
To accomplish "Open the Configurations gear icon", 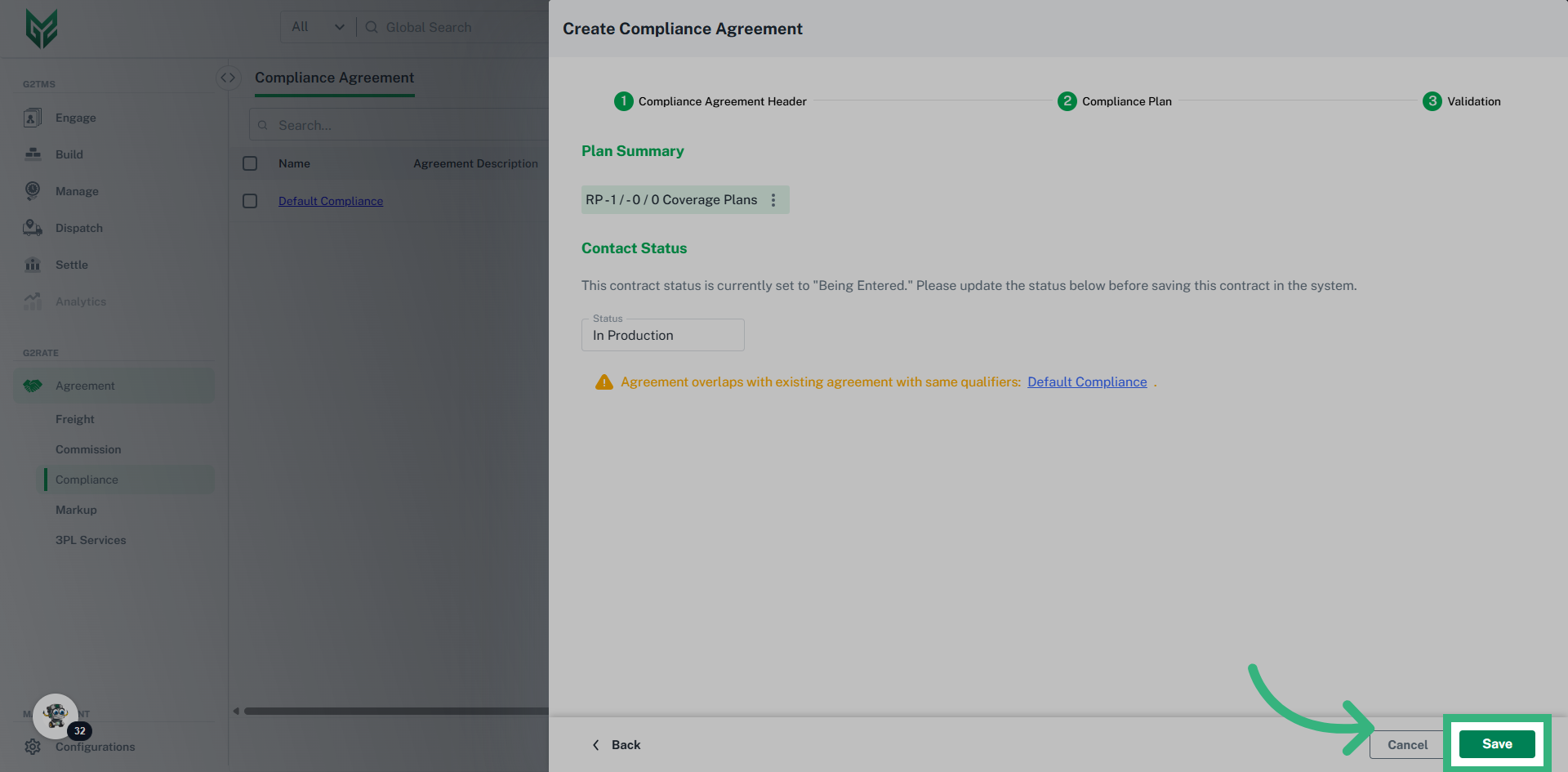I will pyautogui.click(x=33, y=747).
